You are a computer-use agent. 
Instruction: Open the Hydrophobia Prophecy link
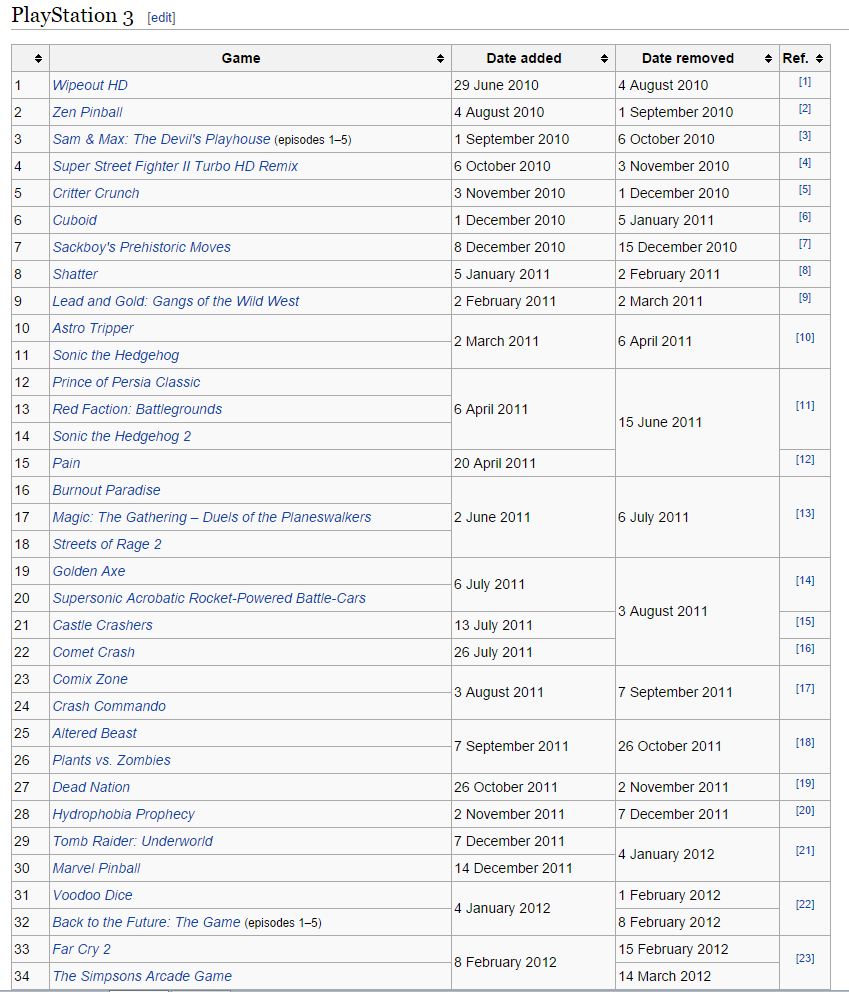click(123, 814)
